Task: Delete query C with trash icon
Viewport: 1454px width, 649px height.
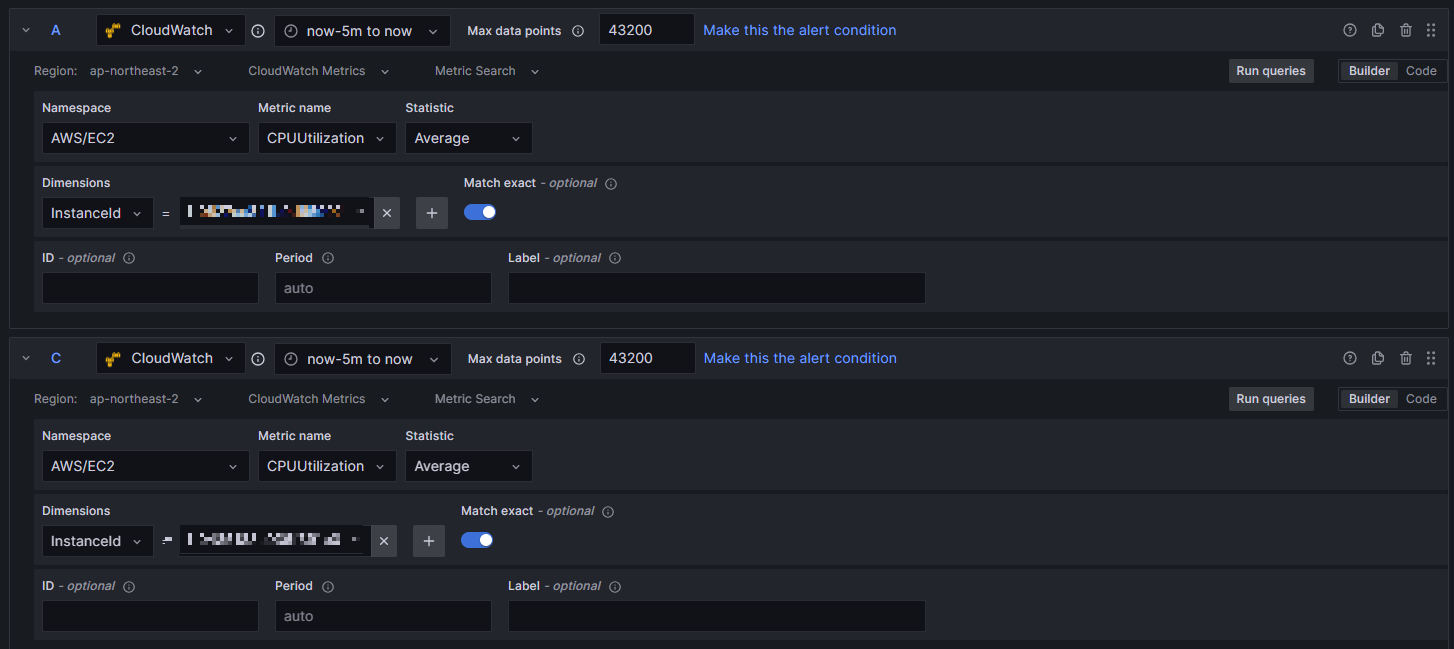Action: point(1406,358)
